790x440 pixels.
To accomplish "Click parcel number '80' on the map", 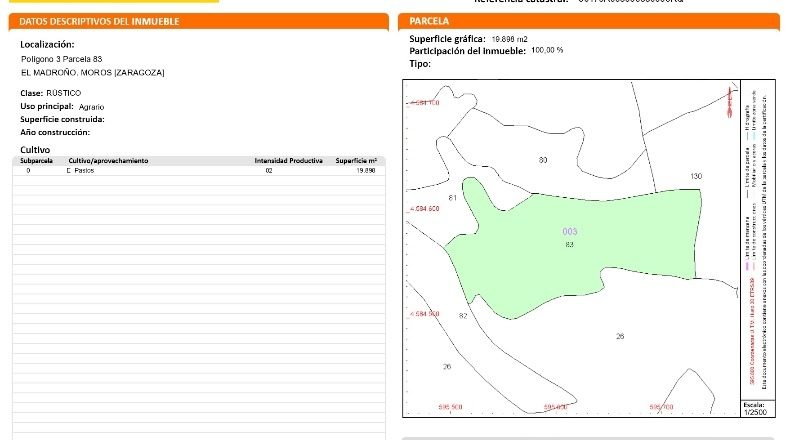I will pyautogui.click(x=543, y=160).
